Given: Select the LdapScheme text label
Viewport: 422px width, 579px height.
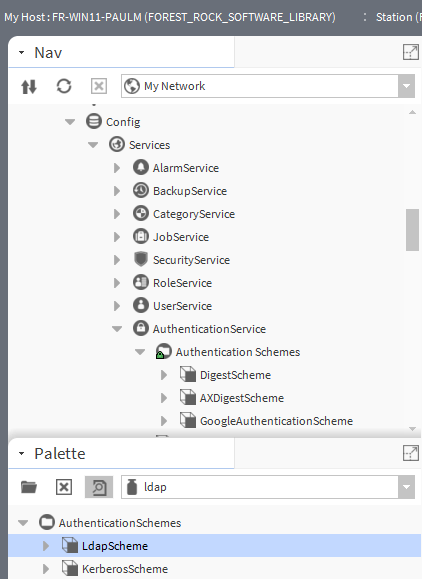Looking at the screenshot, I should pyautogui.click(x=115, y=546).
